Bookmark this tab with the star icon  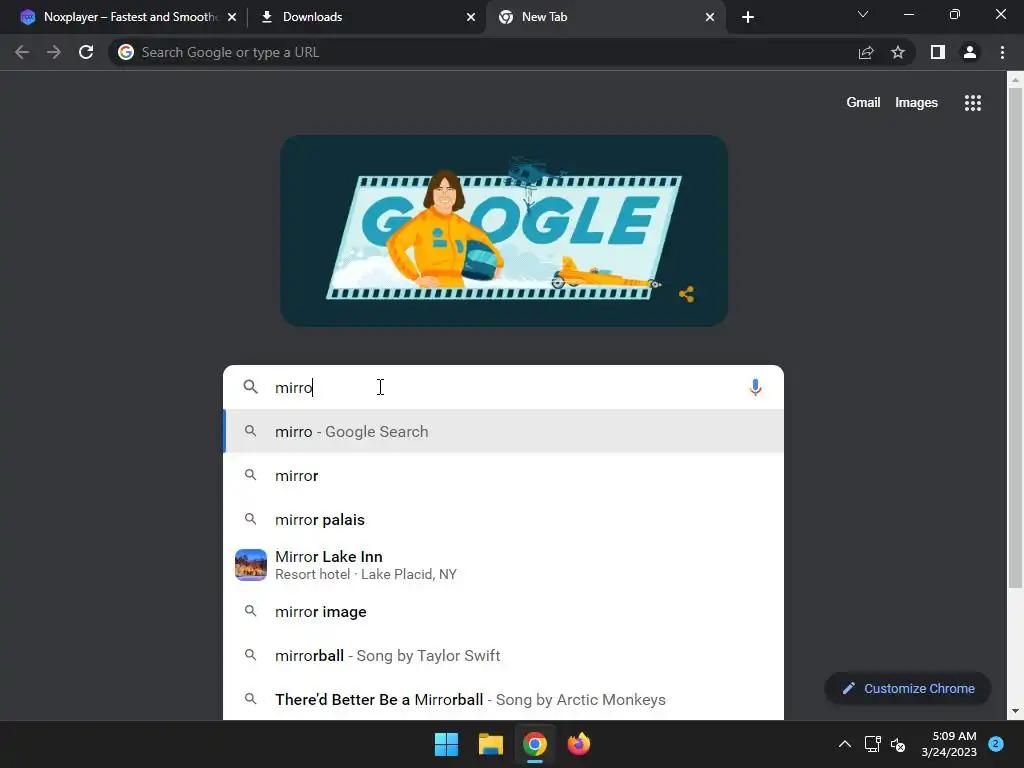(x=898, y=52)
